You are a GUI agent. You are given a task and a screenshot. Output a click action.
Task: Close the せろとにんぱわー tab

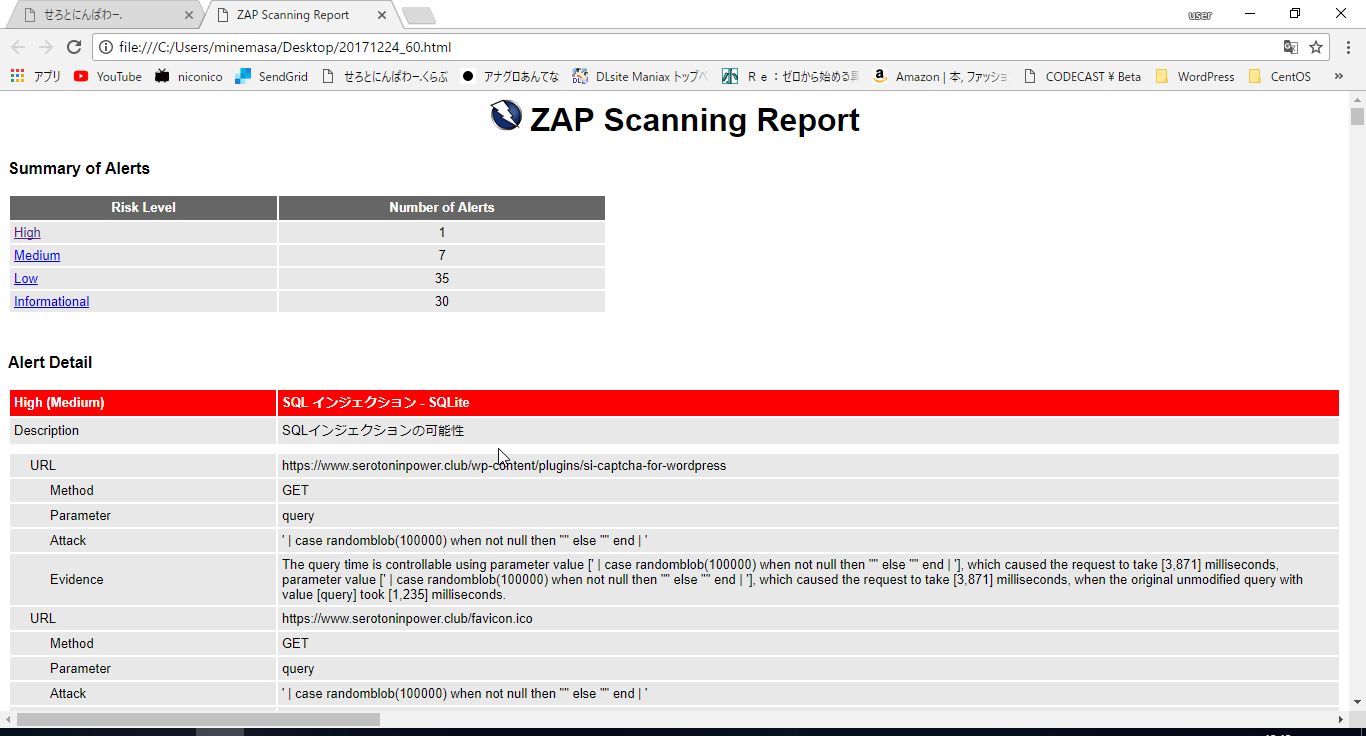coord(188,15)
